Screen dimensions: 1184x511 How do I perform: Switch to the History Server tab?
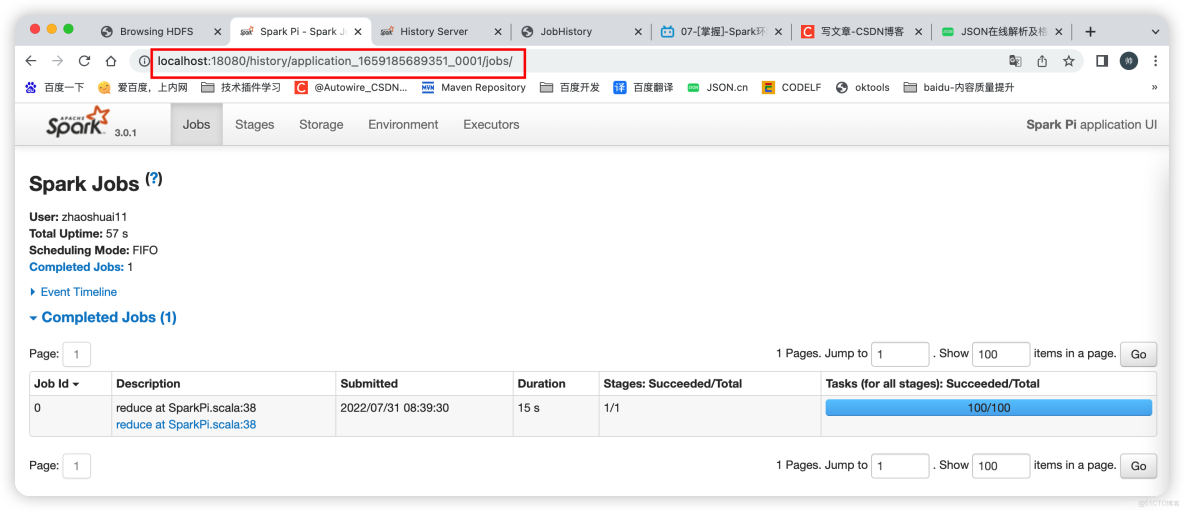(434, 32)
